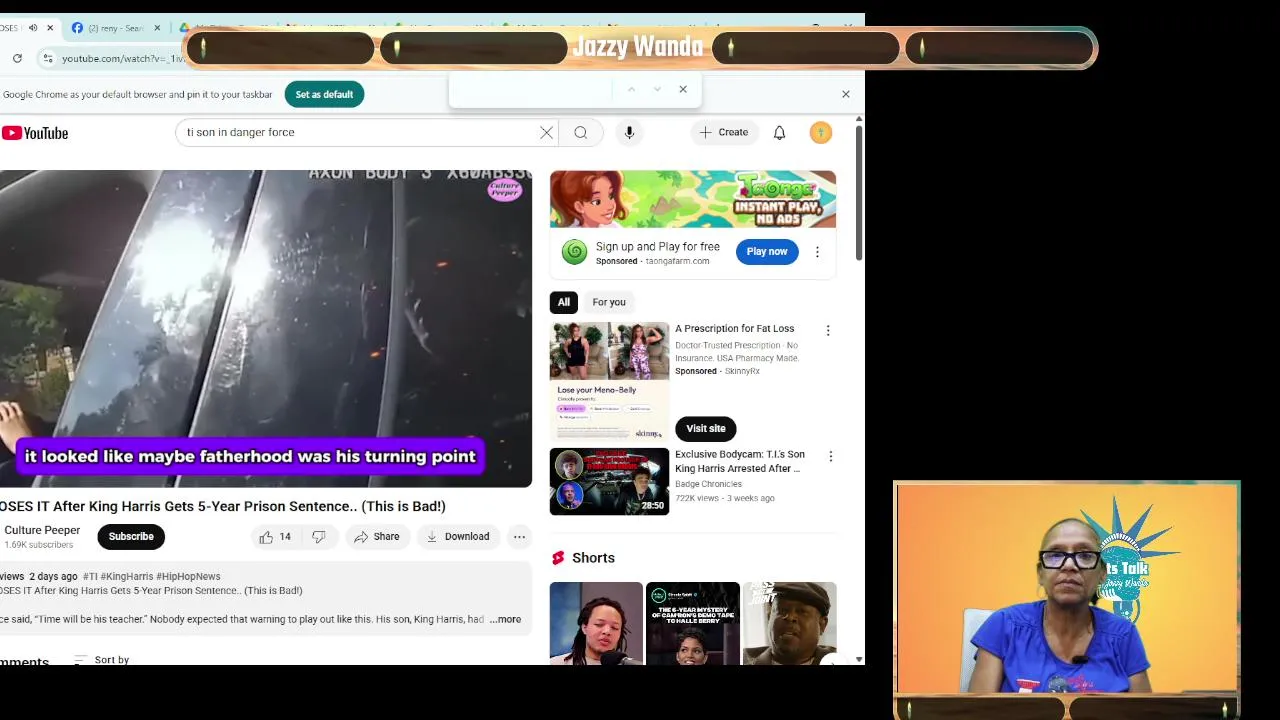Click in the YouTube search field
Screen dimensions: 1280x720
click(x=358, y=132)
